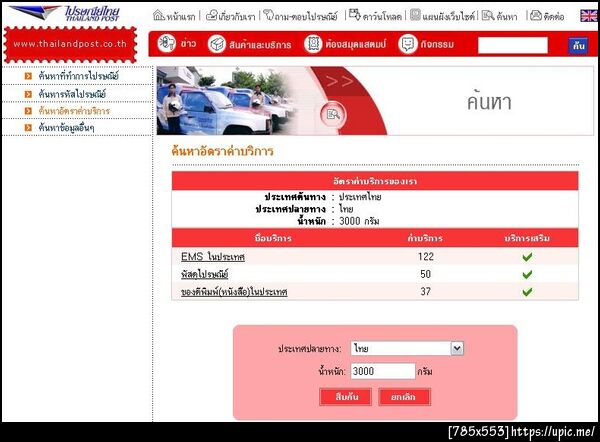Click the สินค้าและบริการ box icon
Screen dimensions: 600x442
[x=217, y=44]
